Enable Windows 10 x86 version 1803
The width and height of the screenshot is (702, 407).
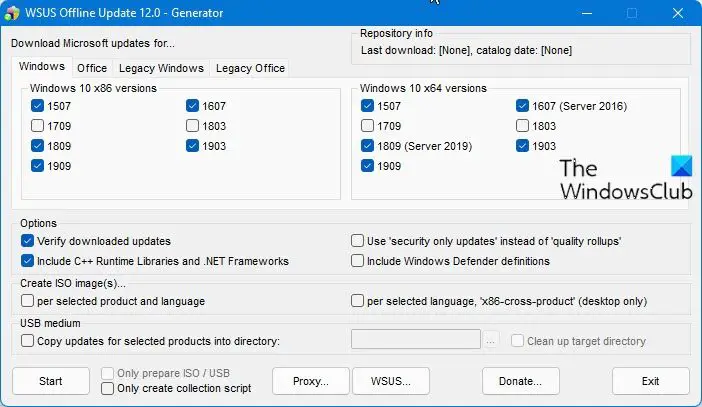pyautogui.click(x=192, y=125)
